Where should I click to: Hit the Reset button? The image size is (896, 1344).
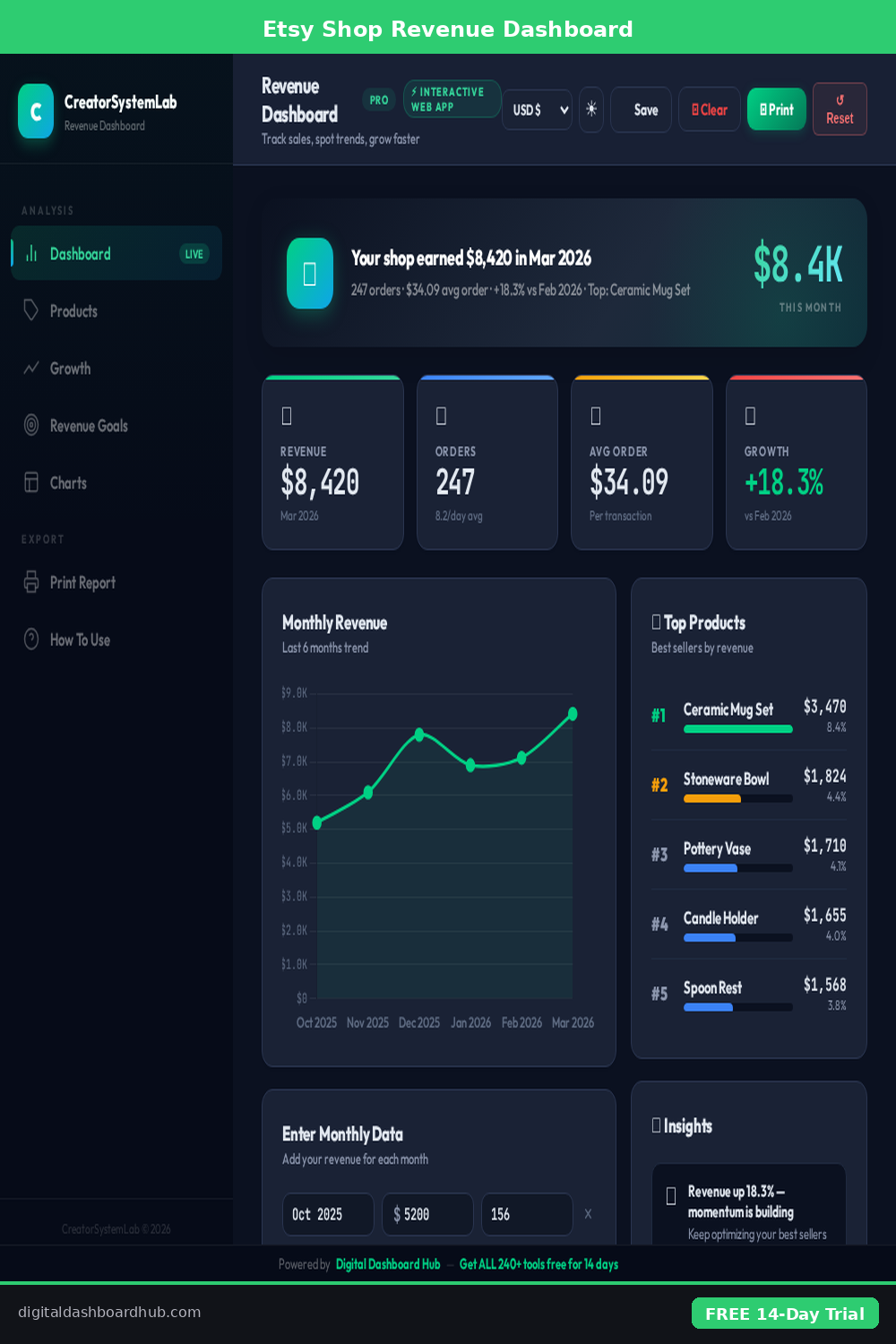tap(840, 109)
